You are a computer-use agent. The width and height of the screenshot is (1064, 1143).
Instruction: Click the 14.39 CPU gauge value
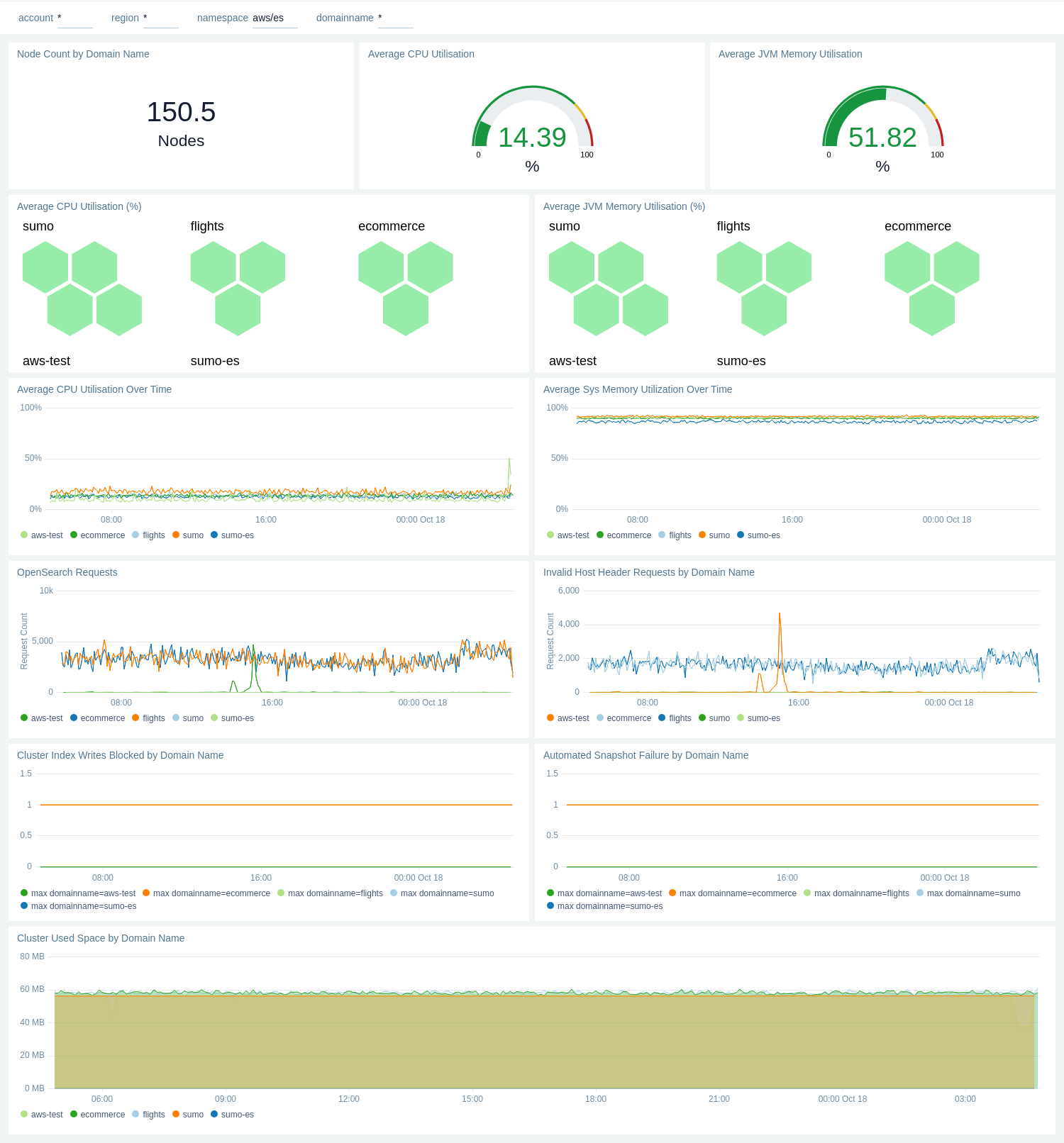coord(532,138)
